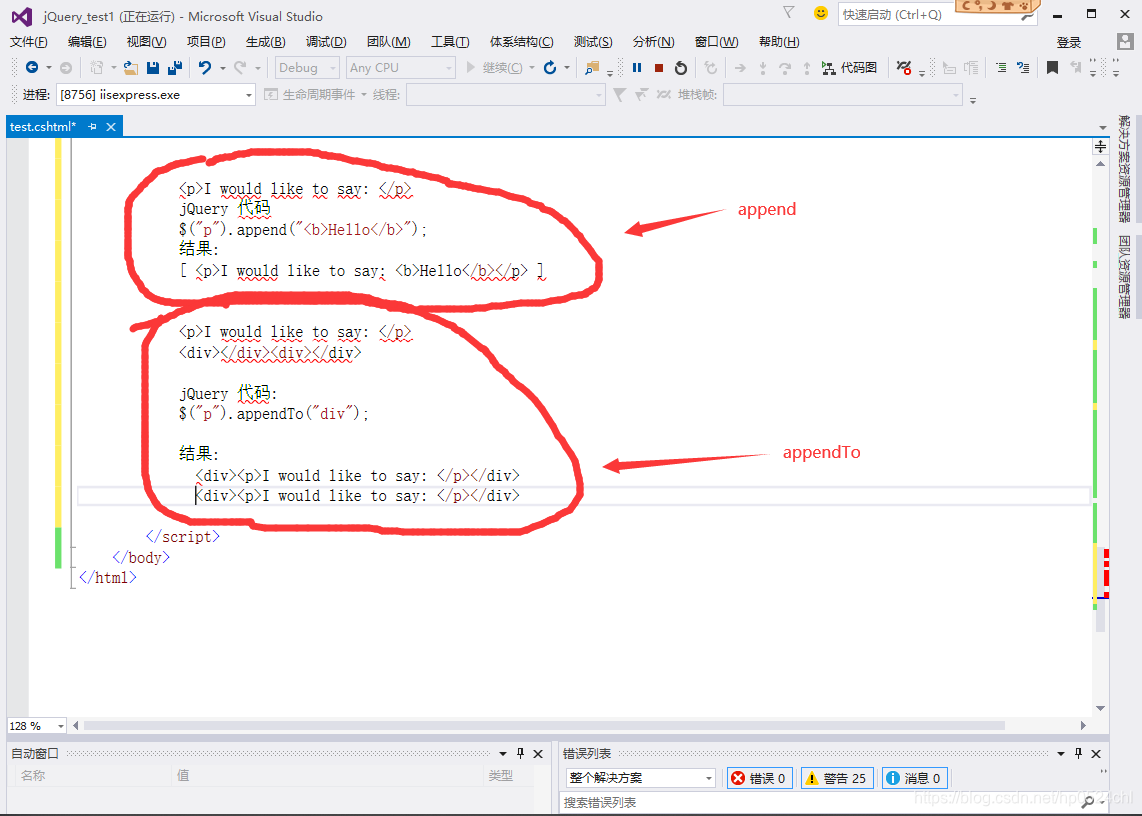Viewport: 1142px width, 816px height.
Task: Click the feedback smiley face icon
Action: (821, 13)
